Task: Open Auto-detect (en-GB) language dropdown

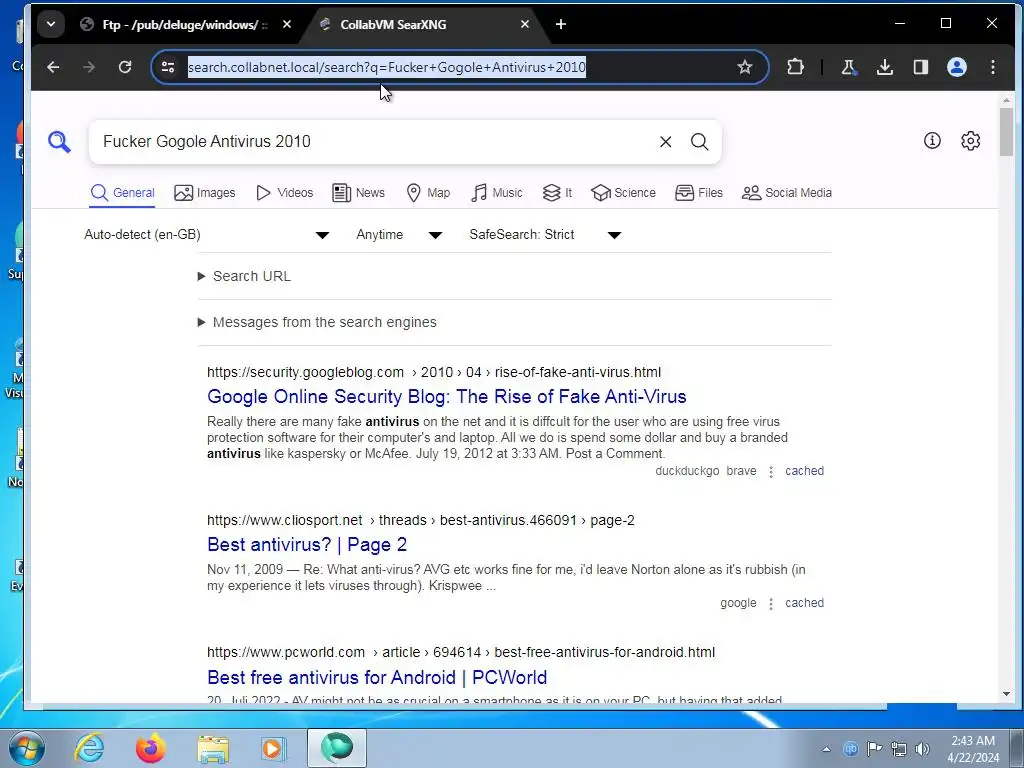Action: pyautogui.click(x=207, y=234)
